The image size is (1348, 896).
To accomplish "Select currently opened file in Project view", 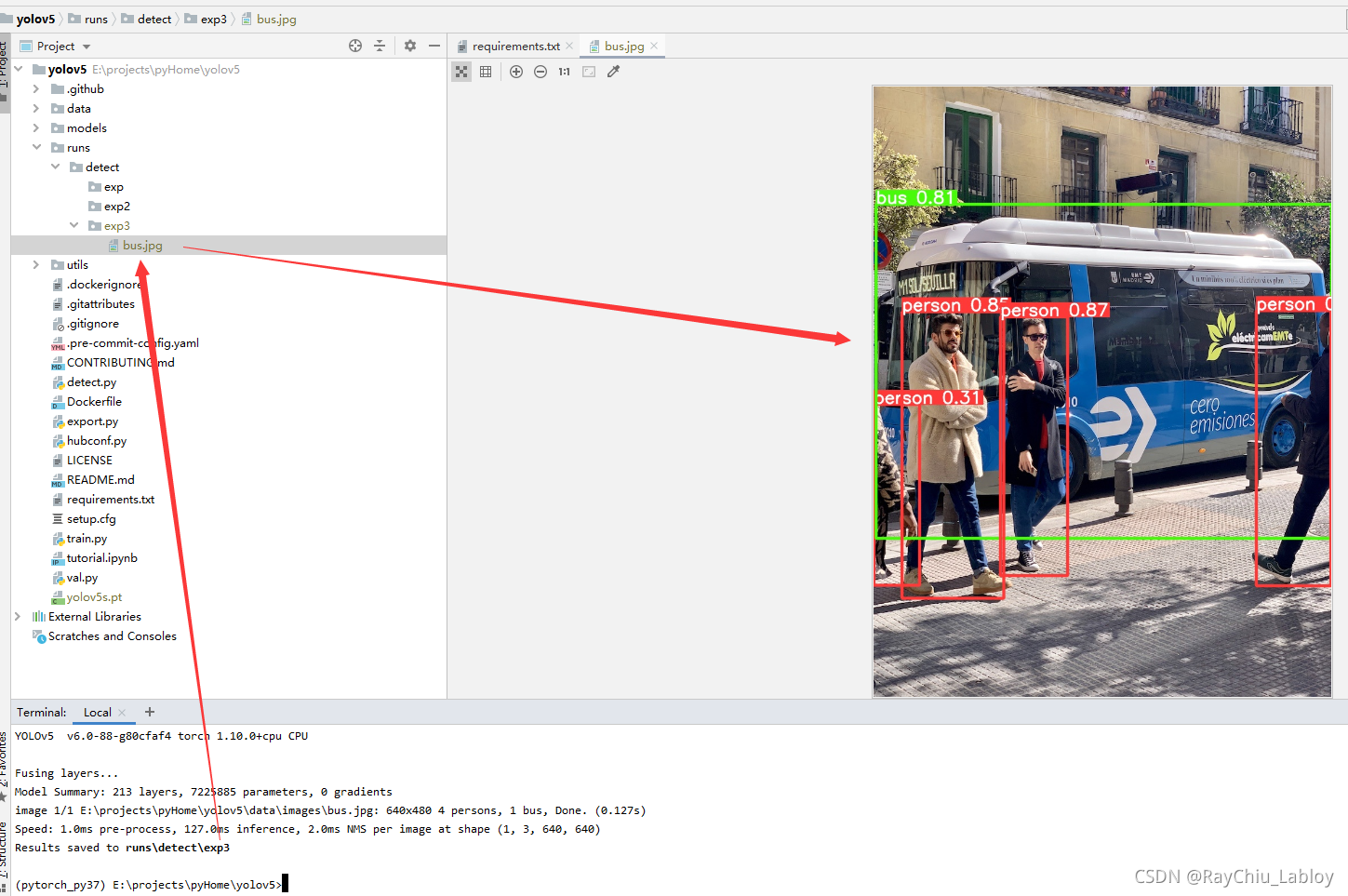I will coord(354,45).
